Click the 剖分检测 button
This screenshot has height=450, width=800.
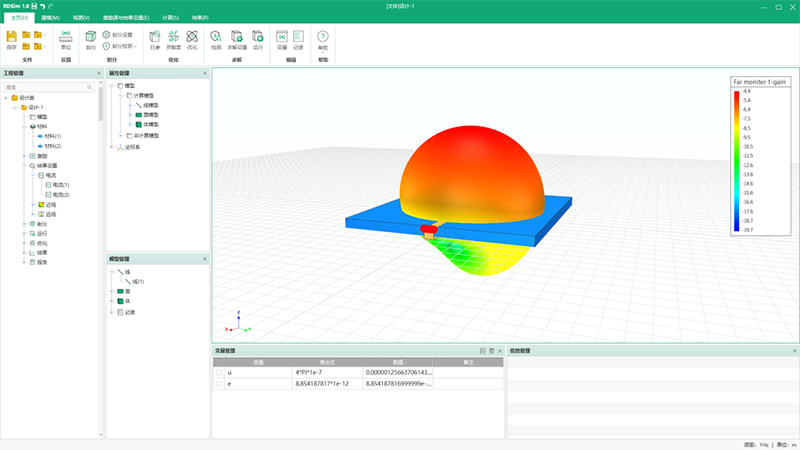(x=121, y=46)
